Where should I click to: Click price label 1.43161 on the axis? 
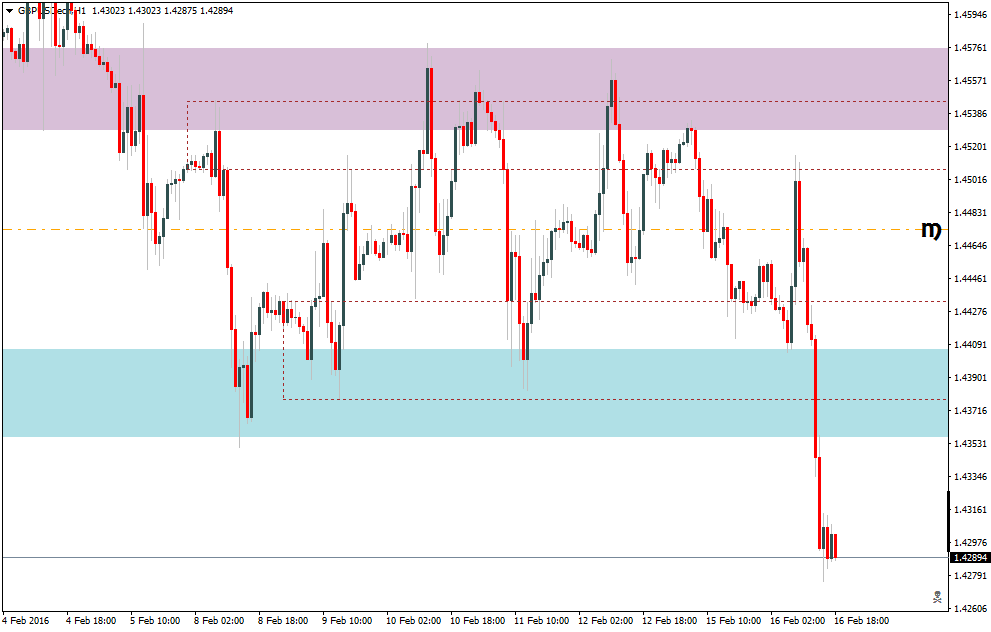(x=970, y=509)
